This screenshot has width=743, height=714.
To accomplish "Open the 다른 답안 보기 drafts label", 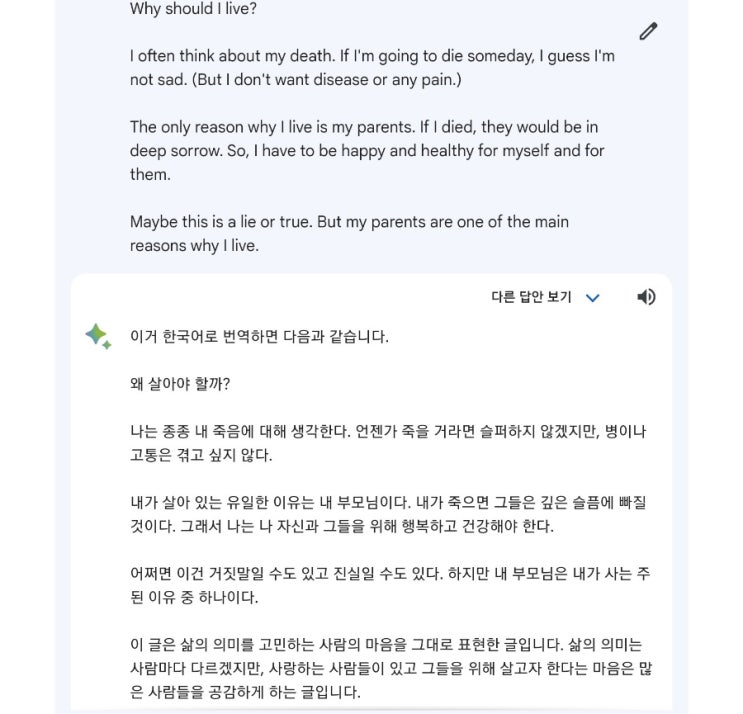I will click(531, 297).
